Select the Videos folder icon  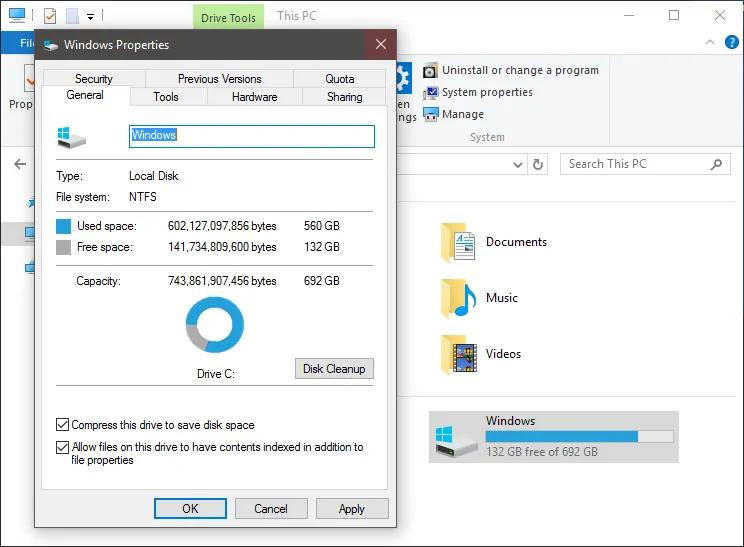458,354
